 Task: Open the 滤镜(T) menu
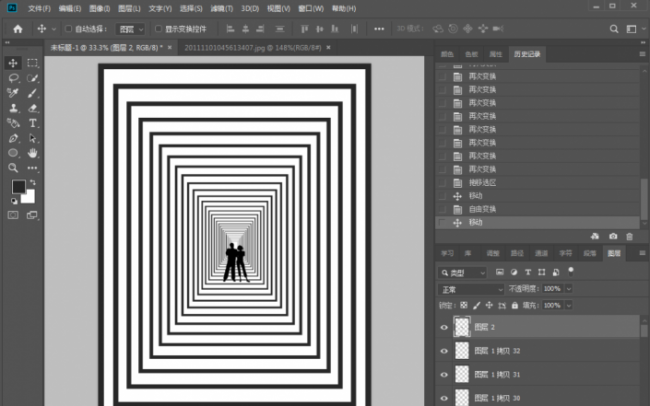click(222, 8)
